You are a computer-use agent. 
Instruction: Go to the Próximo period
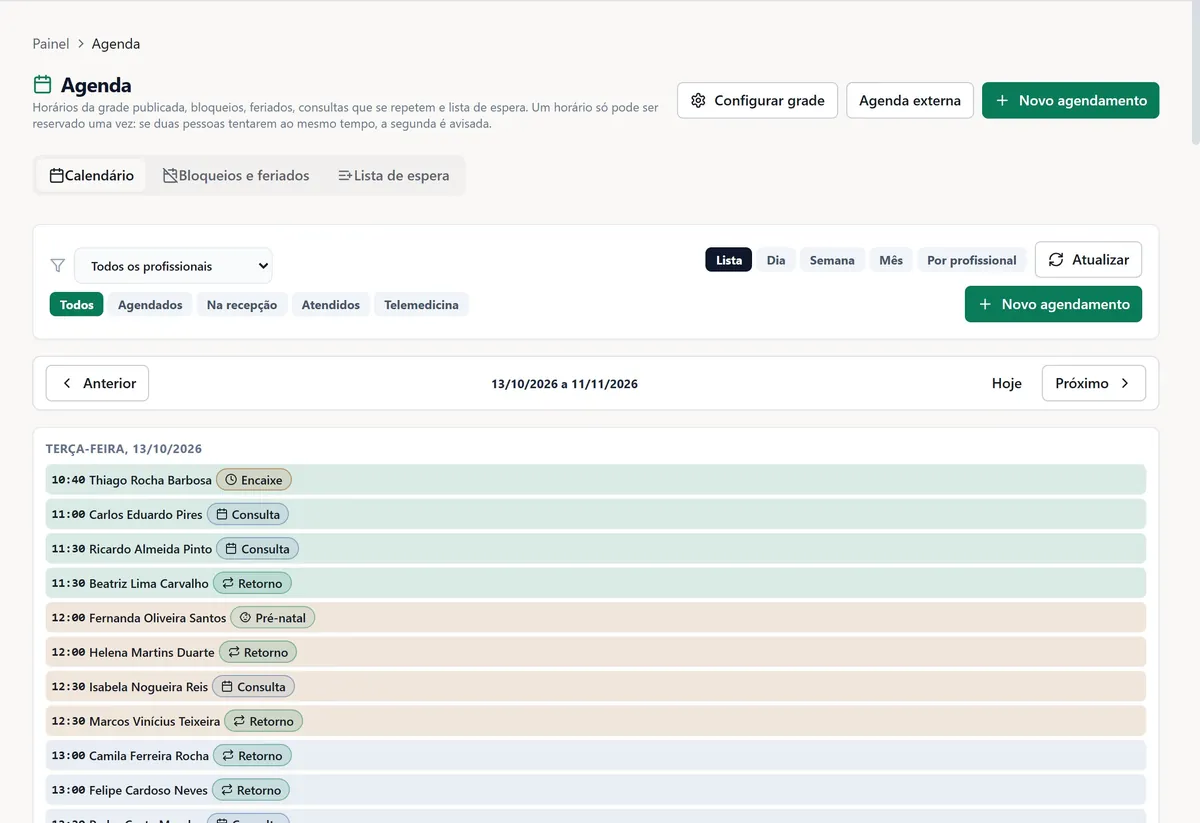[x=1094, y=383]
